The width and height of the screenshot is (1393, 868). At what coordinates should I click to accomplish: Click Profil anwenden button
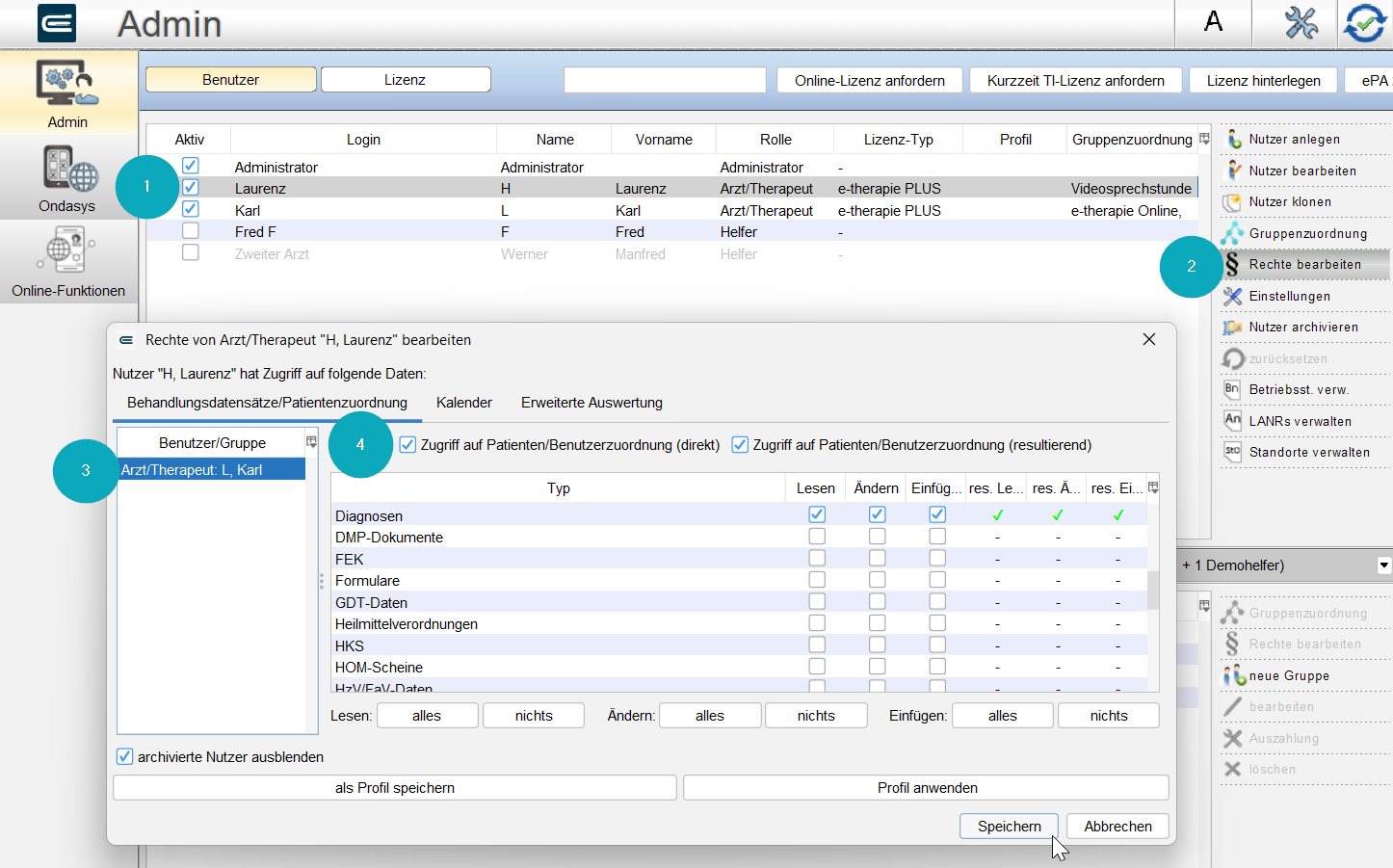[x=927, y=788]
